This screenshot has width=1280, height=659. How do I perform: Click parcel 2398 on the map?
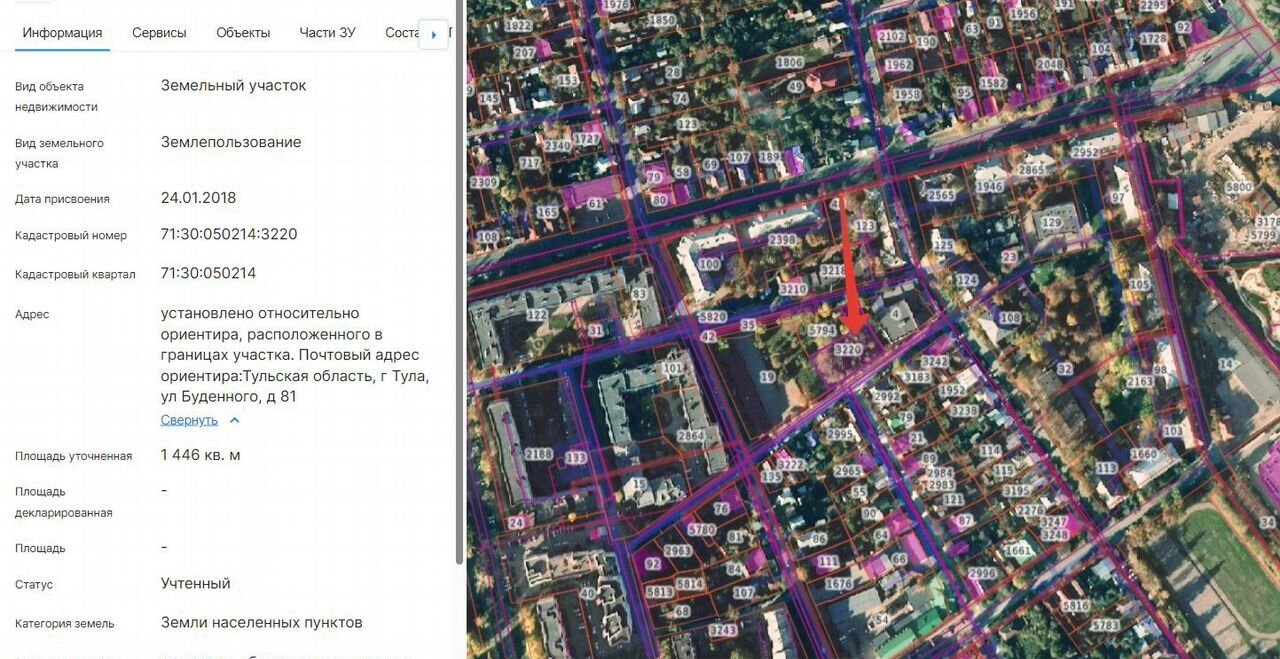[x=783, y=240]
